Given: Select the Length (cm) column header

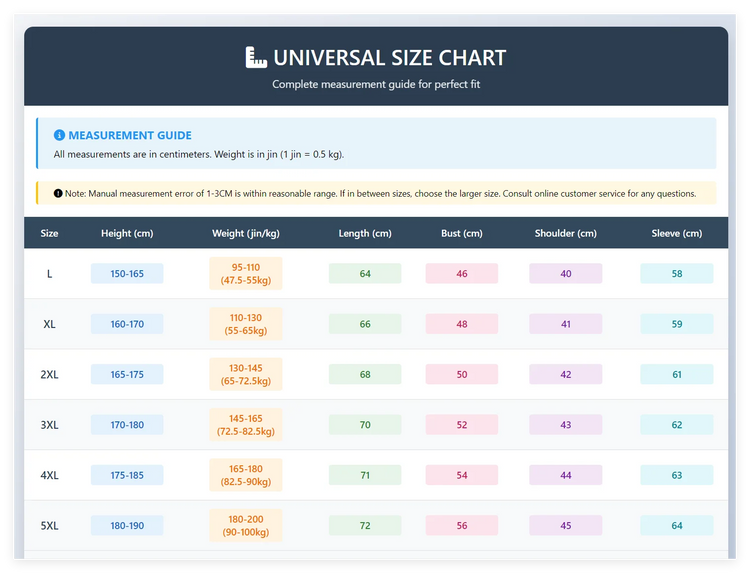Looking at the screenshot, I should tap(365, 233).
